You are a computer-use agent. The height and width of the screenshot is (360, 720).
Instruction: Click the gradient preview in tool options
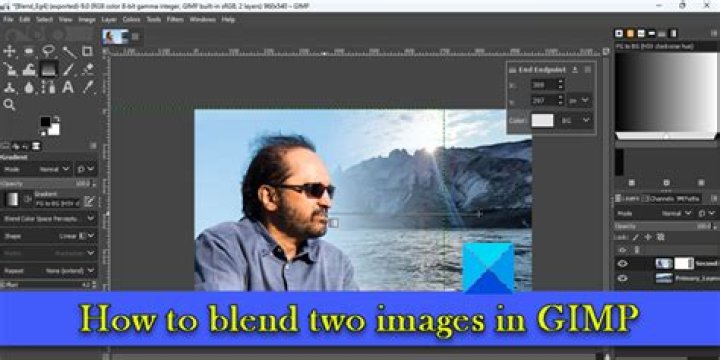12,199
